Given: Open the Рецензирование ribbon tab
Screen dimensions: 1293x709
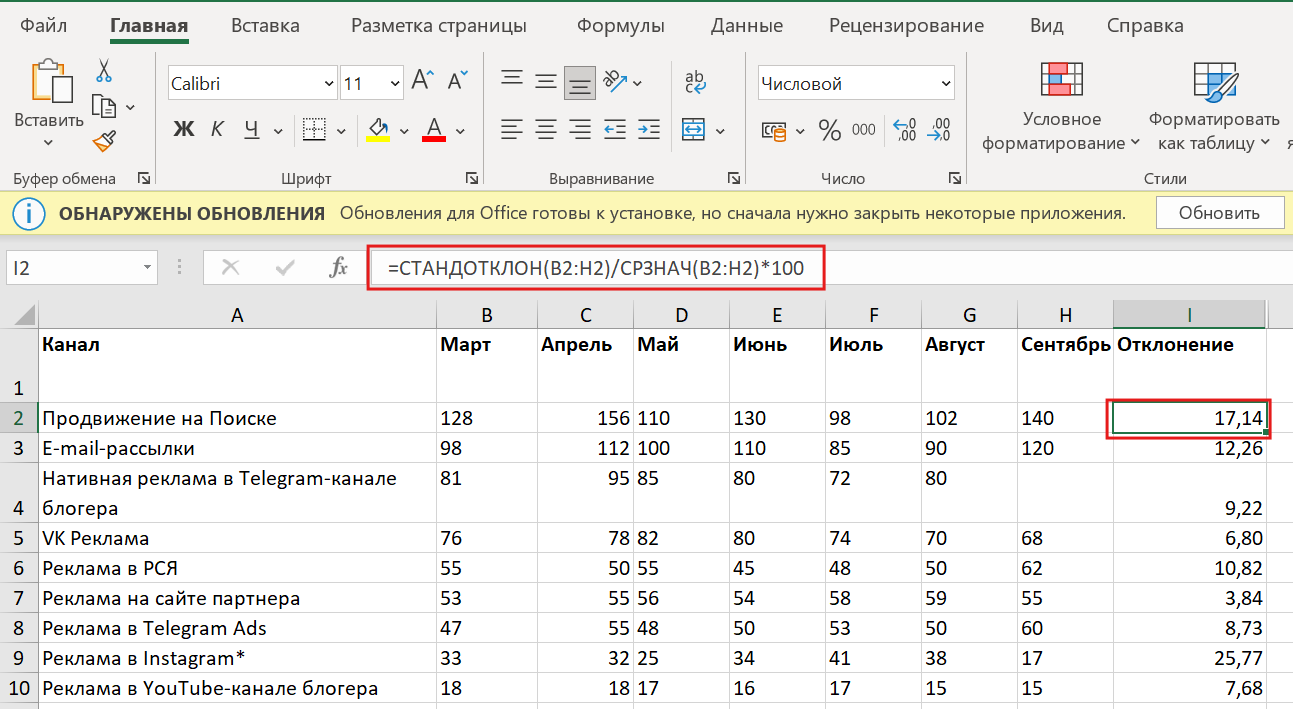Looking at the screenshot, I should (x=905, y=25).
